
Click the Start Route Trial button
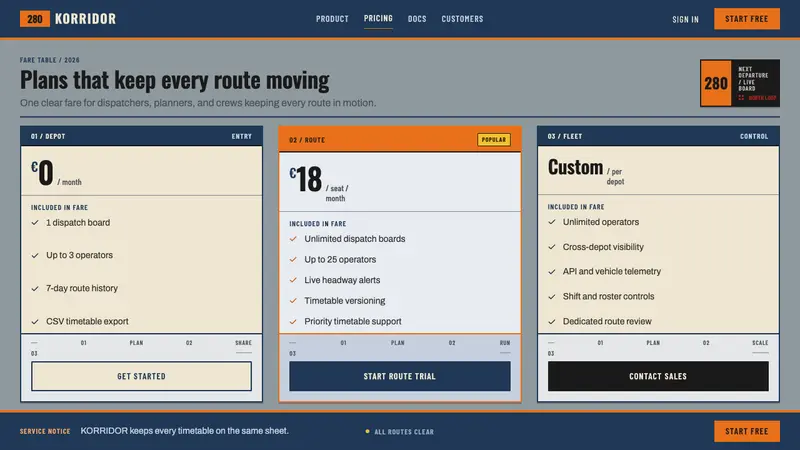click(399, 376)
